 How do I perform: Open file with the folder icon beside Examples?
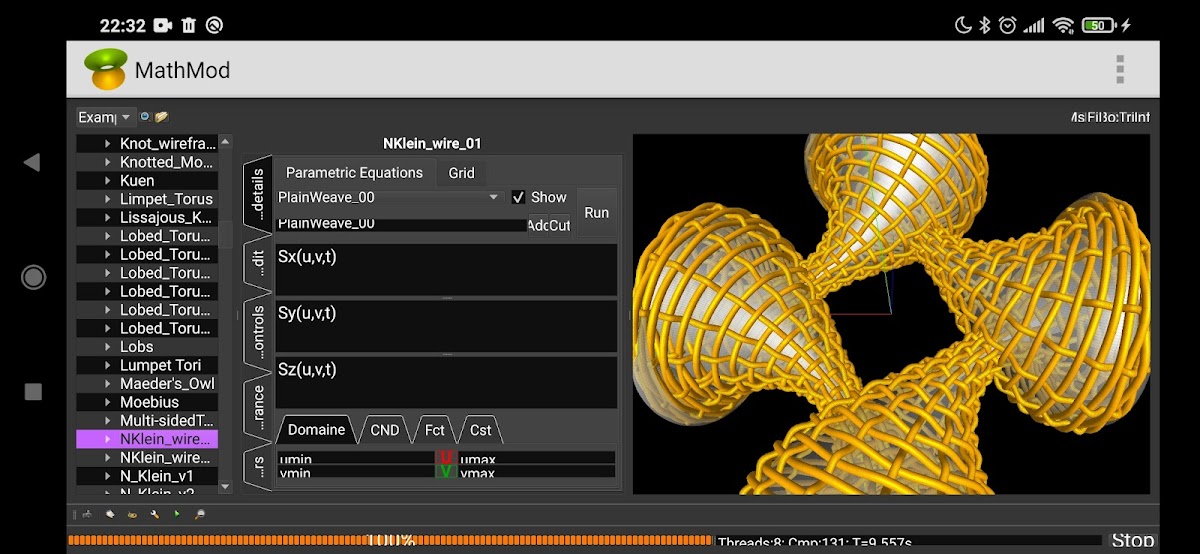point(161,117)
